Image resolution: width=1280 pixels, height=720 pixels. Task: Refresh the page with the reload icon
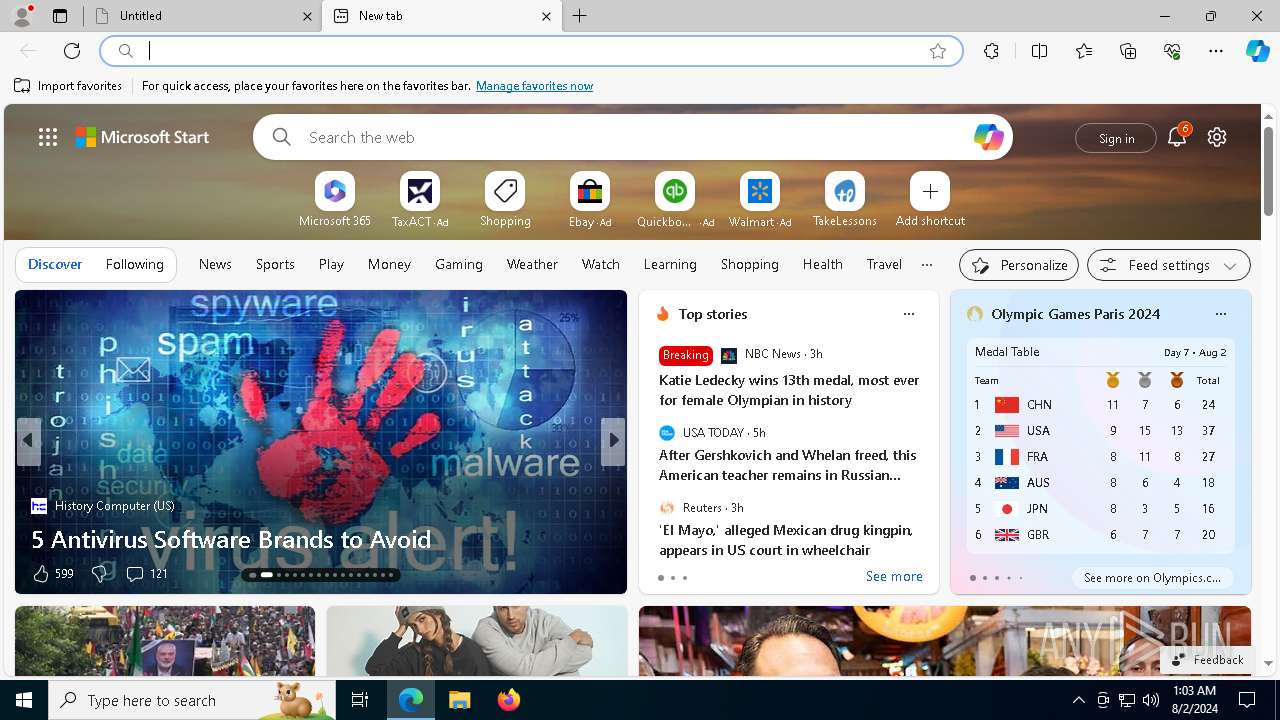pyautogui.click(x=72, y=51)
